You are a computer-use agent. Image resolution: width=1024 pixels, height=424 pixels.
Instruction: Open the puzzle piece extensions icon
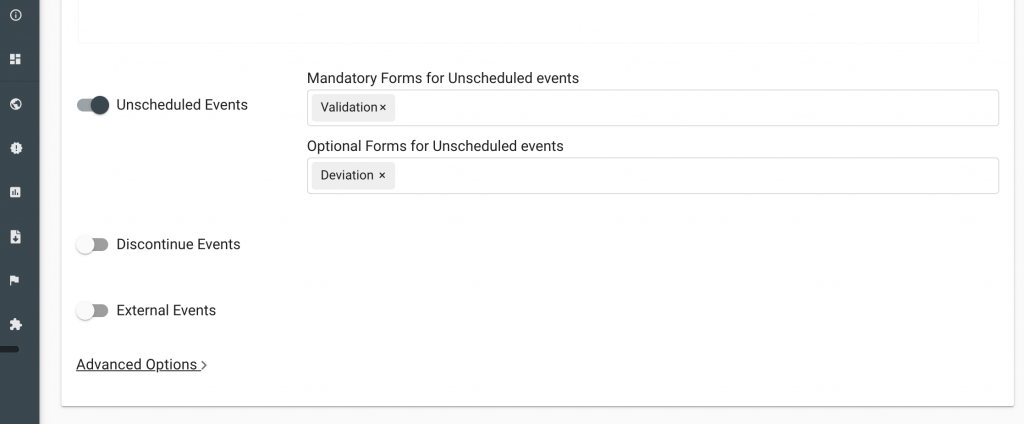15,325
